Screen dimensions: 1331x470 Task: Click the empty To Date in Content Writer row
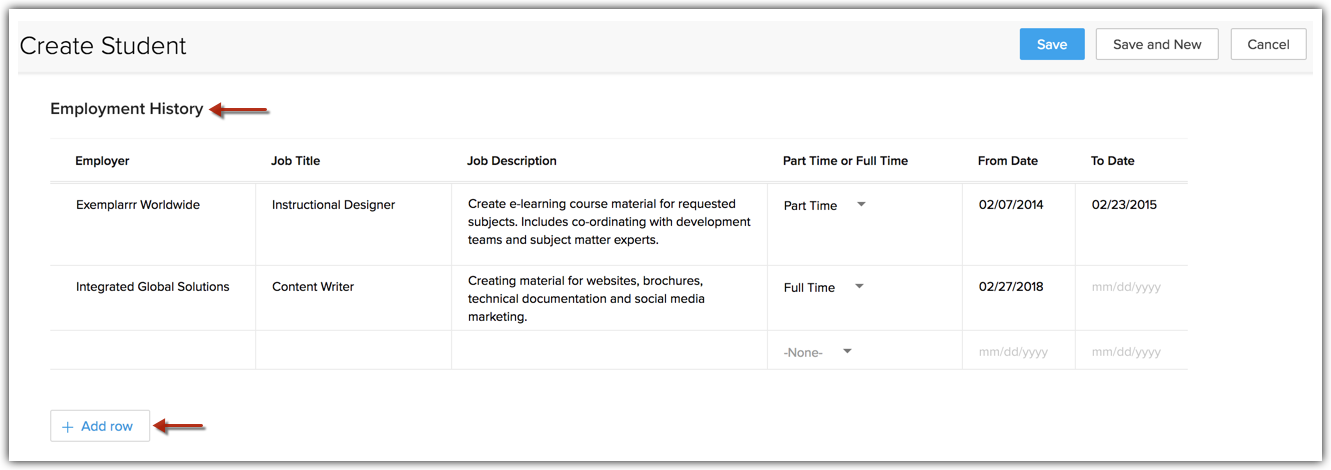pos(1126,287)
